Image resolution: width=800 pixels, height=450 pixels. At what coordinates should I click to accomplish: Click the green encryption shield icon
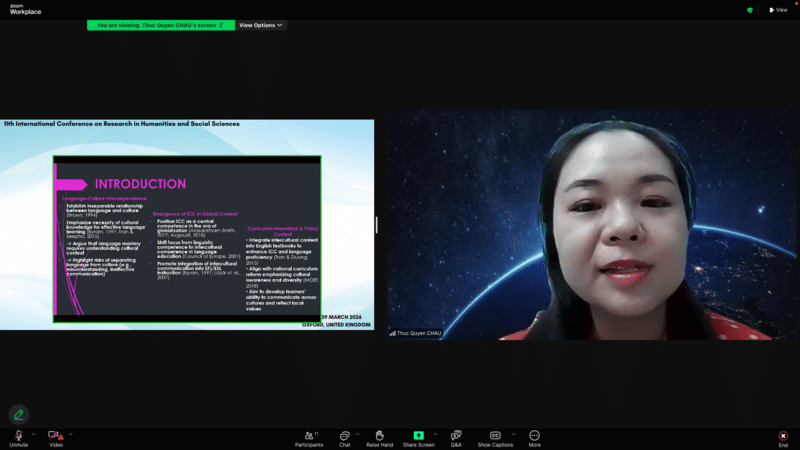point(749,10)
